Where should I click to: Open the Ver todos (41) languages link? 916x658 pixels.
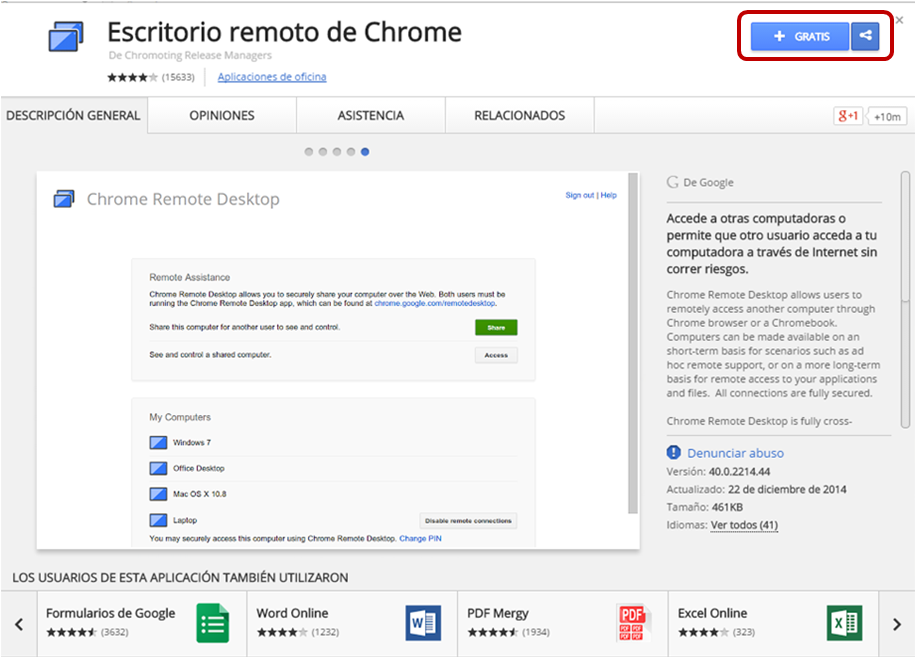(x=744, y=525)
